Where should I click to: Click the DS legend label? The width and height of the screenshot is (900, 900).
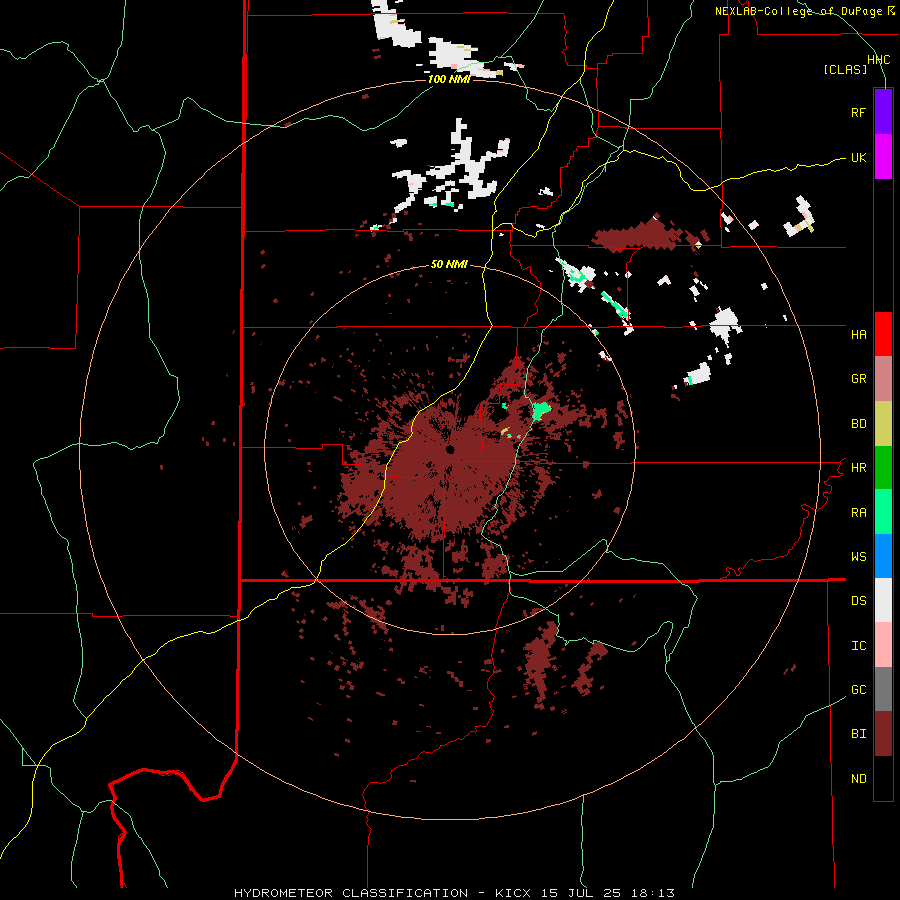(858, 601)
